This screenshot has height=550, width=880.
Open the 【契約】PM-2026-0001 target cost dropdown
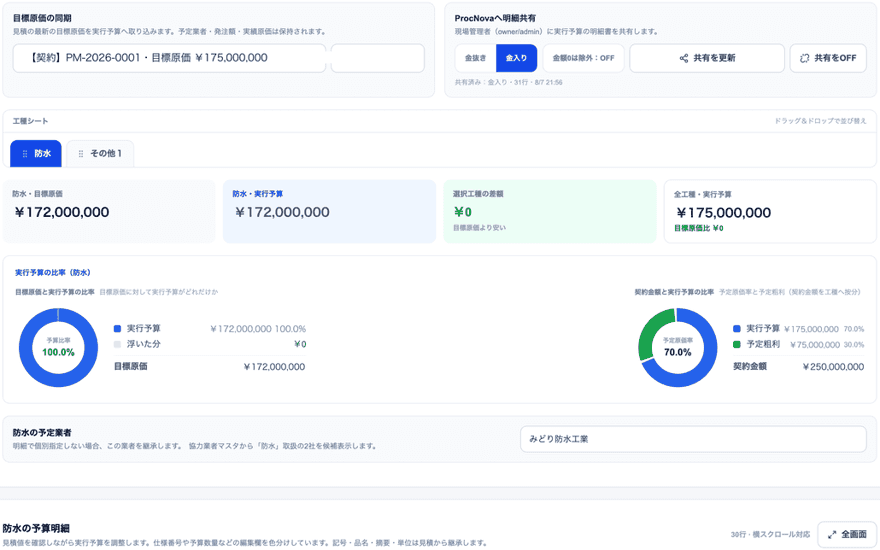169,58
